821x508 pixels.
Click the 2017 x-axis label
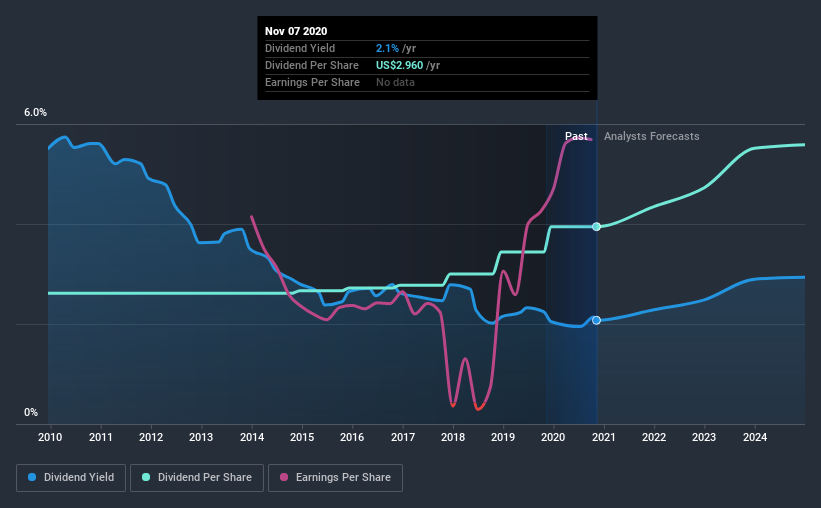(403, 437)
